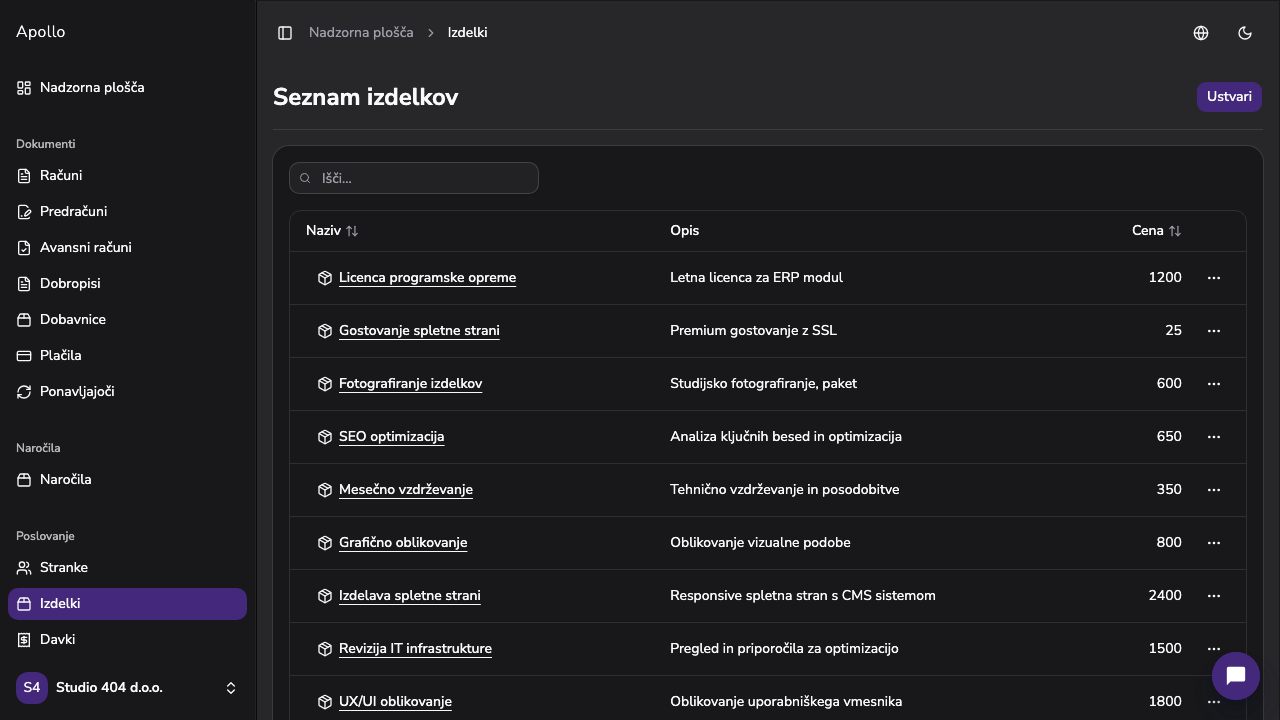Click the package icon beside Fotografiranje izdelkov
This screenshot has width=1280, height=720.
pos(325,384)
